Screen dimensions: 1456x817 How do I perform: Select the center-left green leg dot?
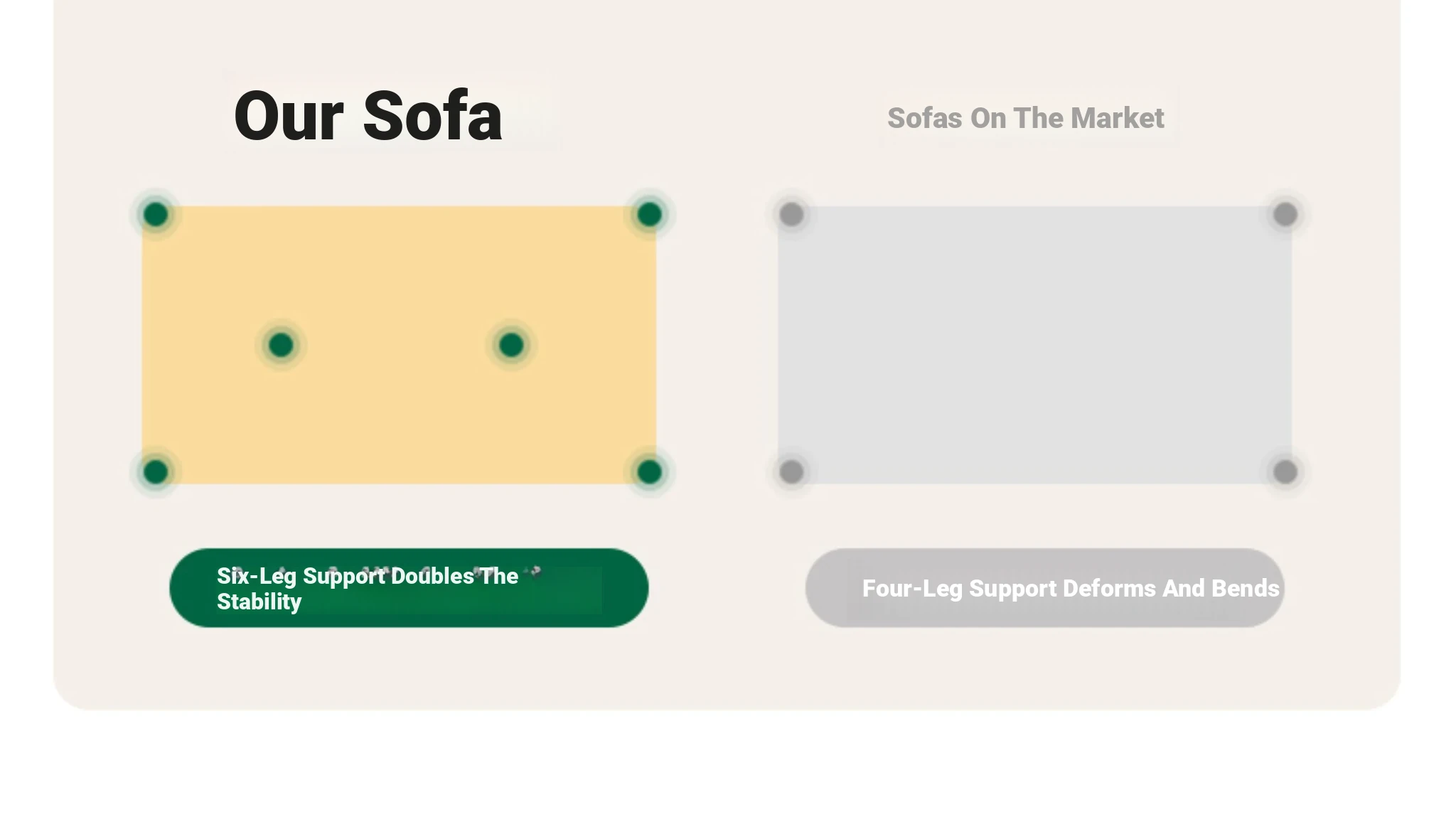coord(281,345)
